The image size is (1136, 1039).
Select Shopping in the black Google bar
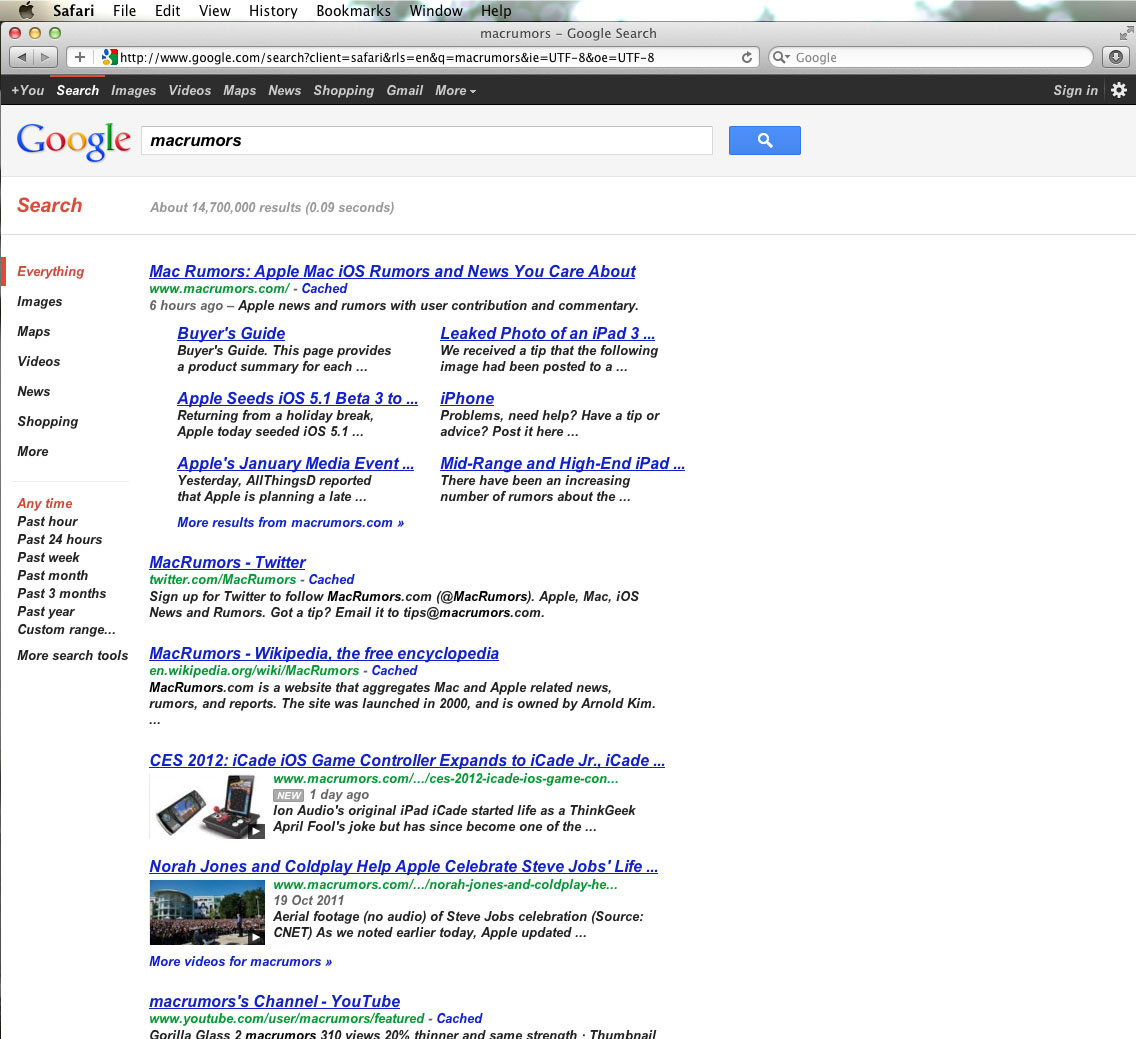(x=343, y=91)
